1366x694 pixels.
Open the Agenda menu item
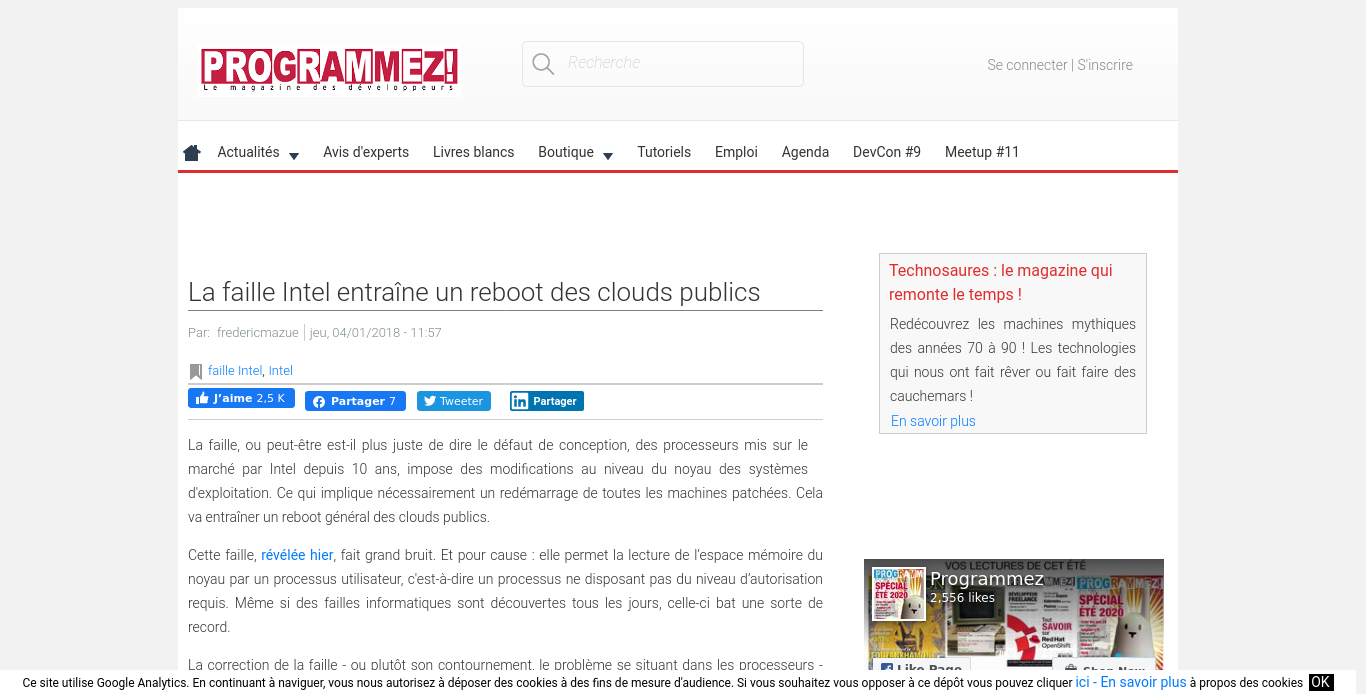click(x=805, y=152)
